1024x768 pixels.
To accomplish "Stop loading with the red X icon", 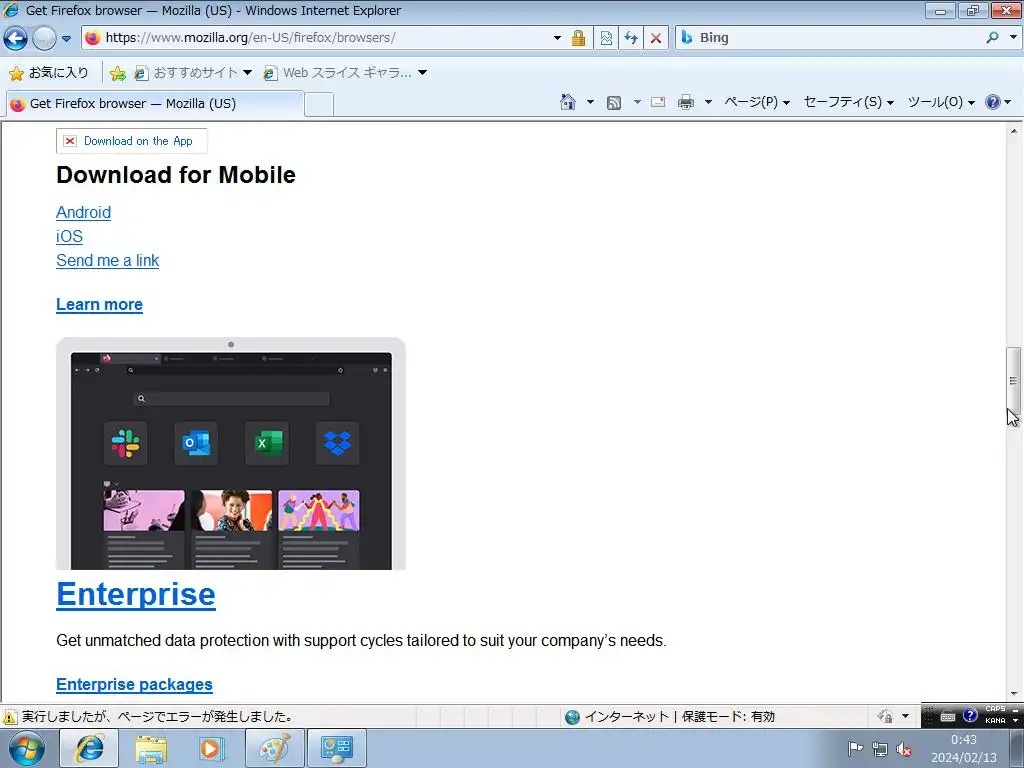I will (x=656, y=38).
